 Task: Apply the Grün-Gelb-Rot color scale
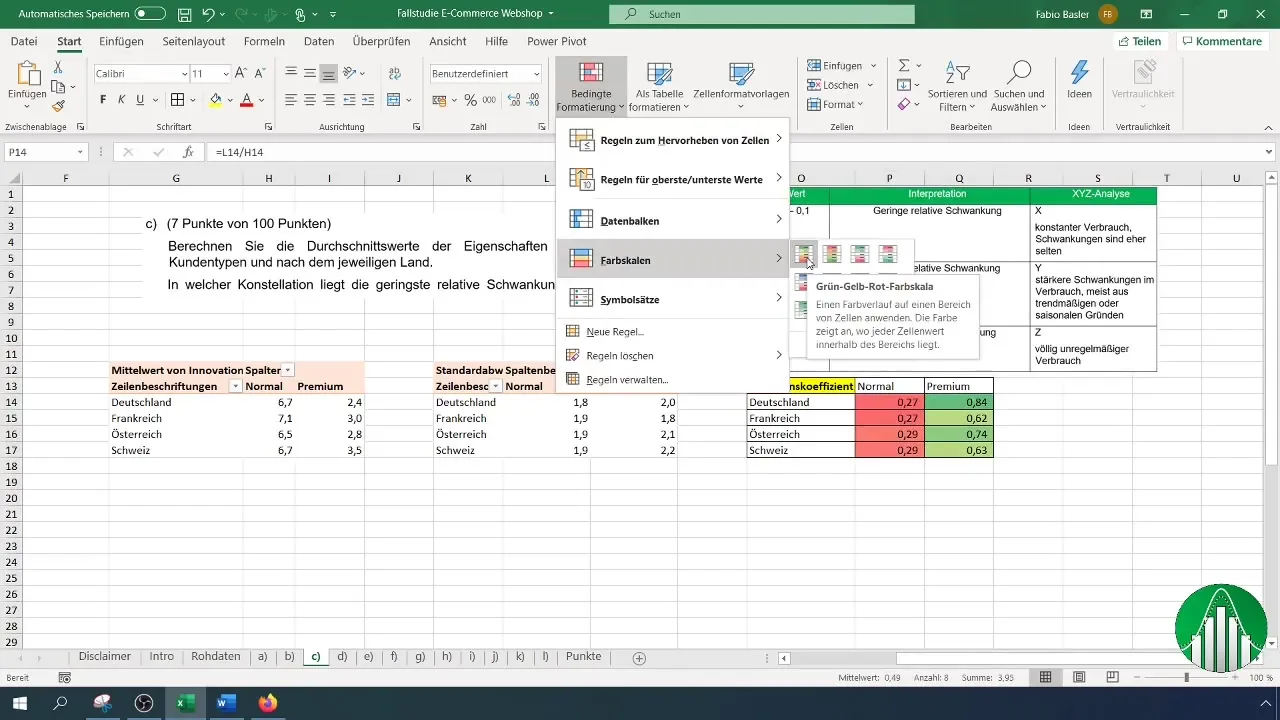[804, 254]
